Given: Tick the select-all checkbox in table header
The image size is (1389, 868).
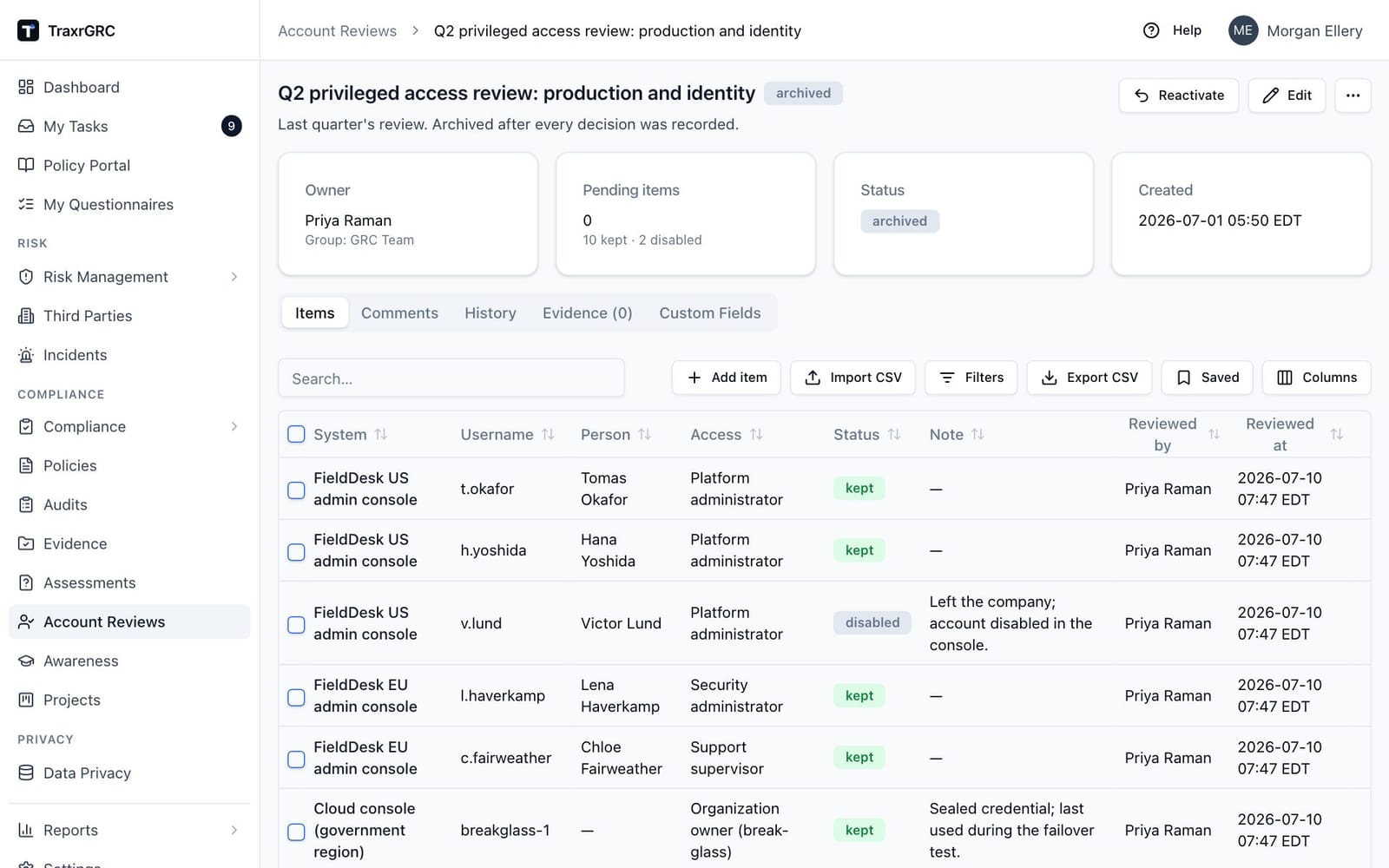Looking at the screenshot, I should [296, 434].
